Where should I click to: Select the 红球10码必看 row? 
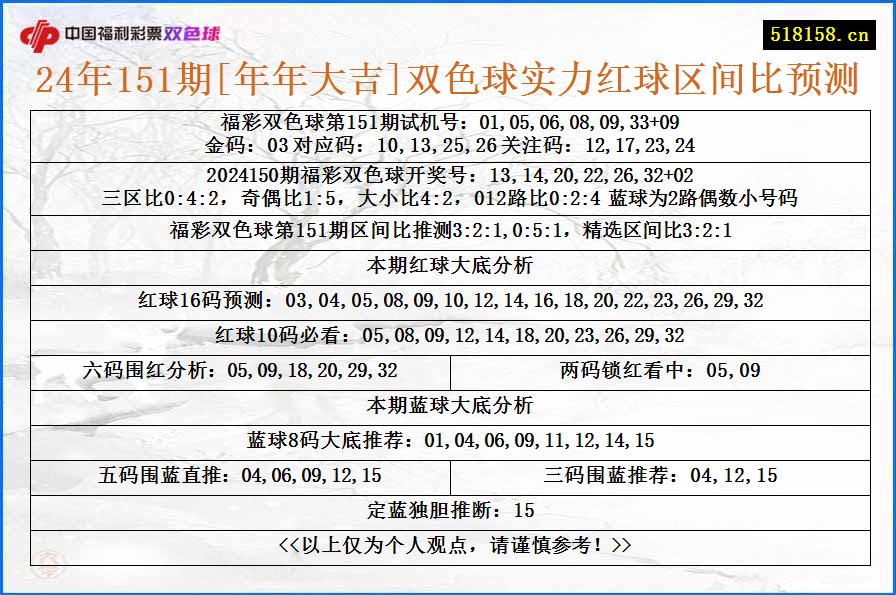coord(448,332)
